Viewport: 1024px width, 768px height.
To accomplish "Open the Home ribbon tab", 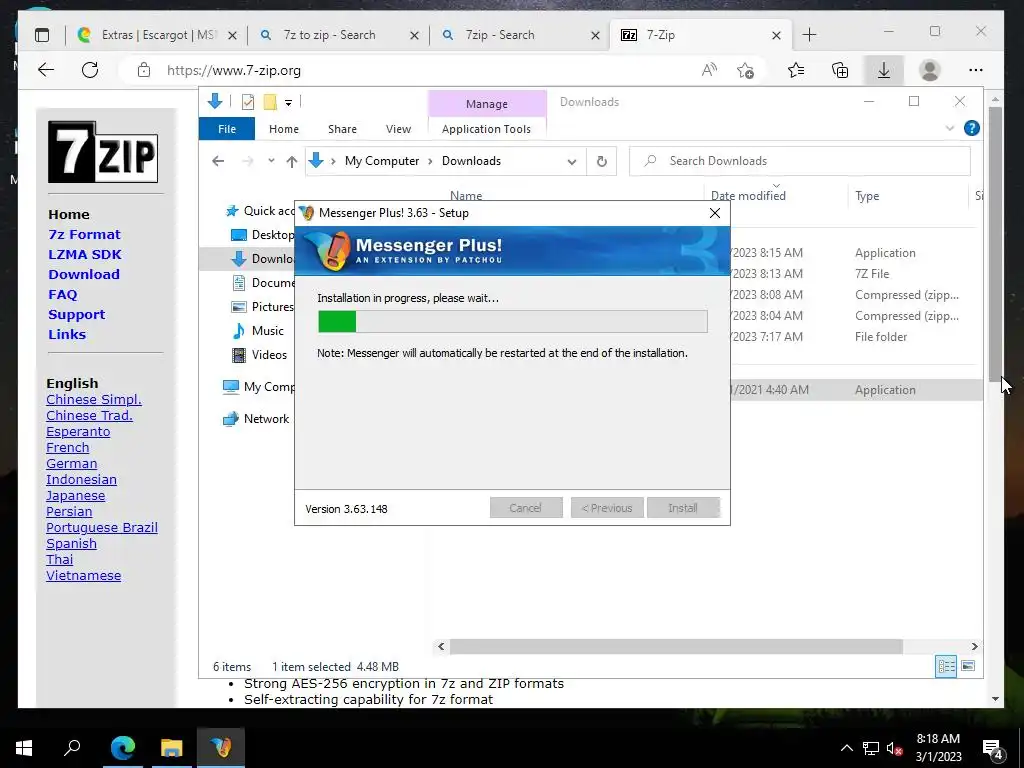I will (x=283, y=129).
